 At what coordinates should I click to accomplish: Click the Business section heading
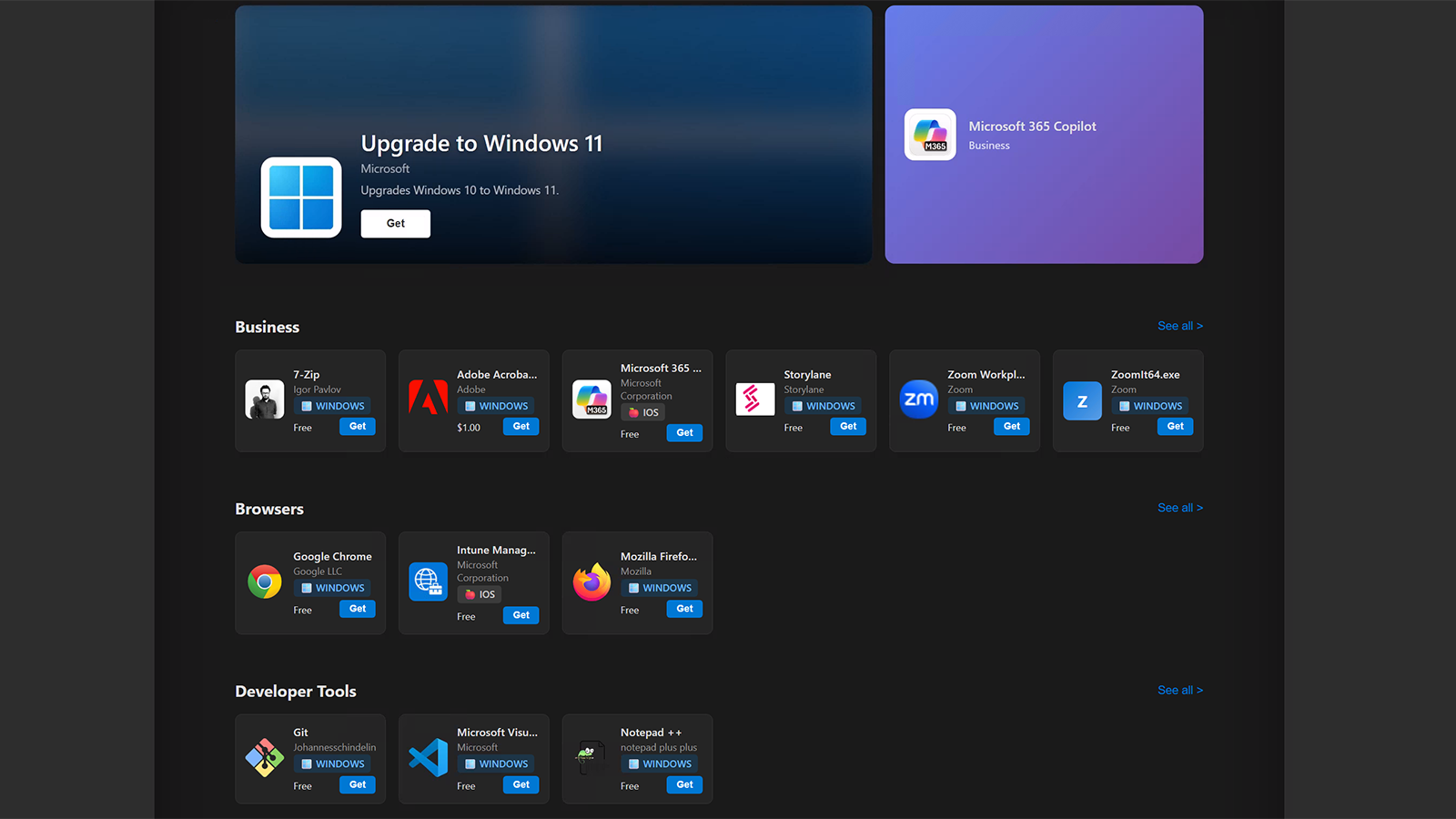[x=267, y=328]
